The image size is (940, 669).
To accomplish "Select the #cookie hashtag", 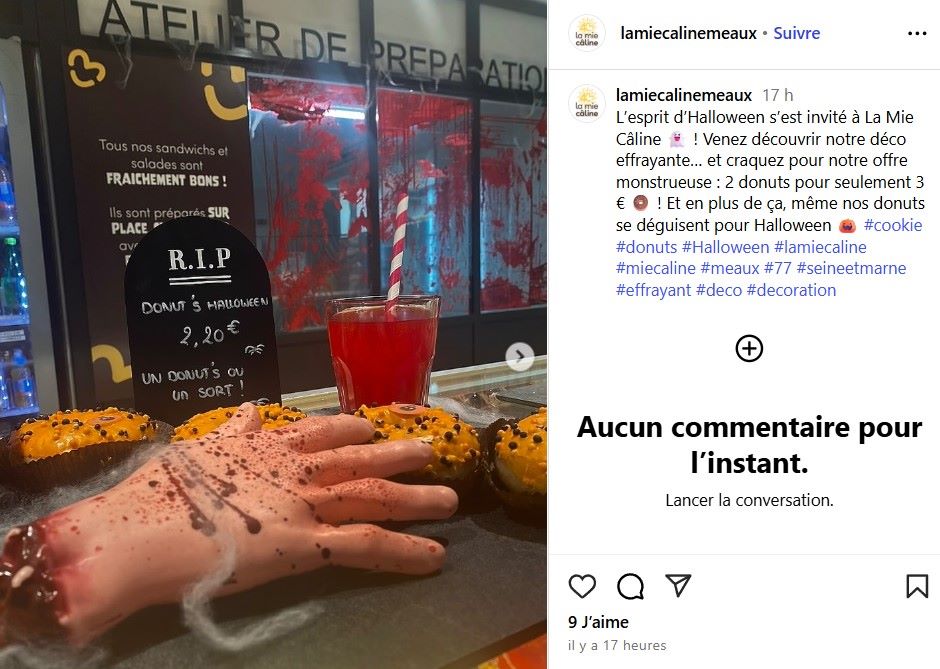I will coord(893,225).
